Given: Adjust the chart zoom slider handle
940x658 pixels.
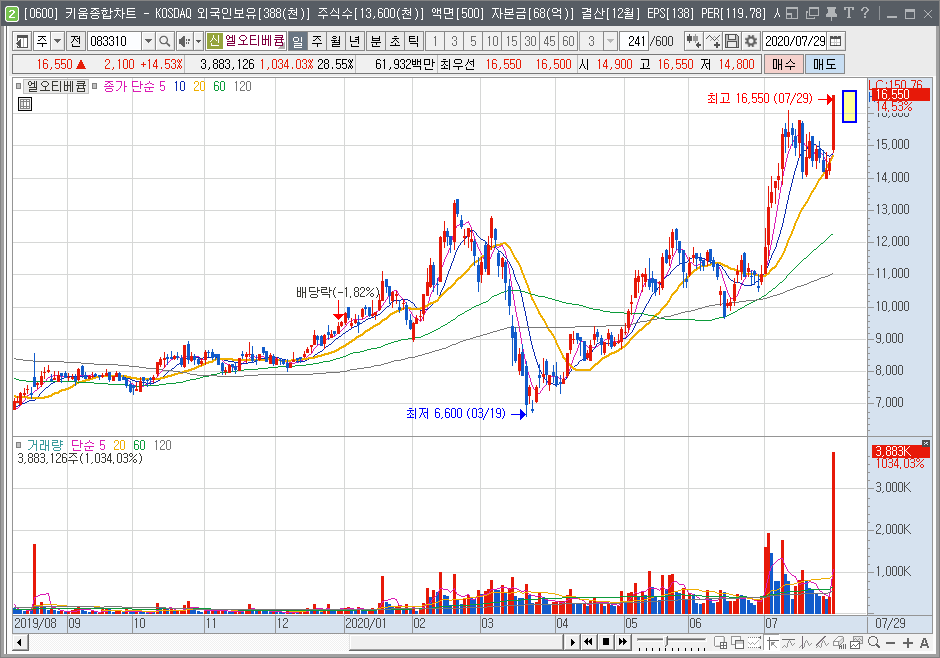Looking at the screenshot, I should click(667, 640).
